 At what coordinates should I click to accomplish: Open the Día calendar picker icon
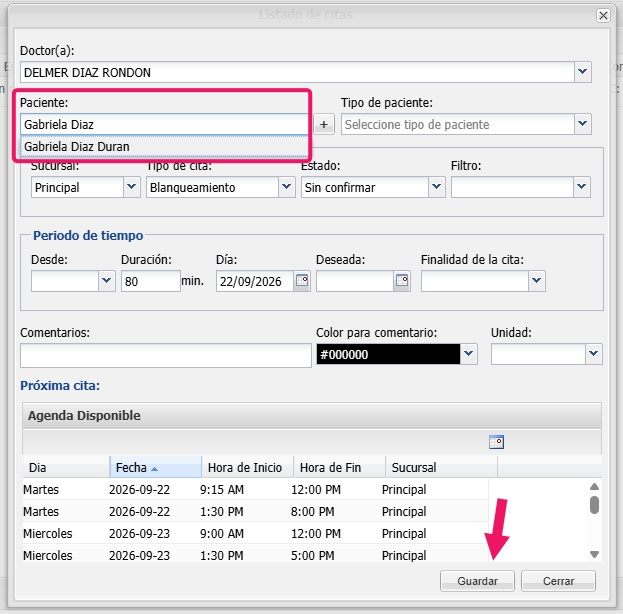click(302, 281)
